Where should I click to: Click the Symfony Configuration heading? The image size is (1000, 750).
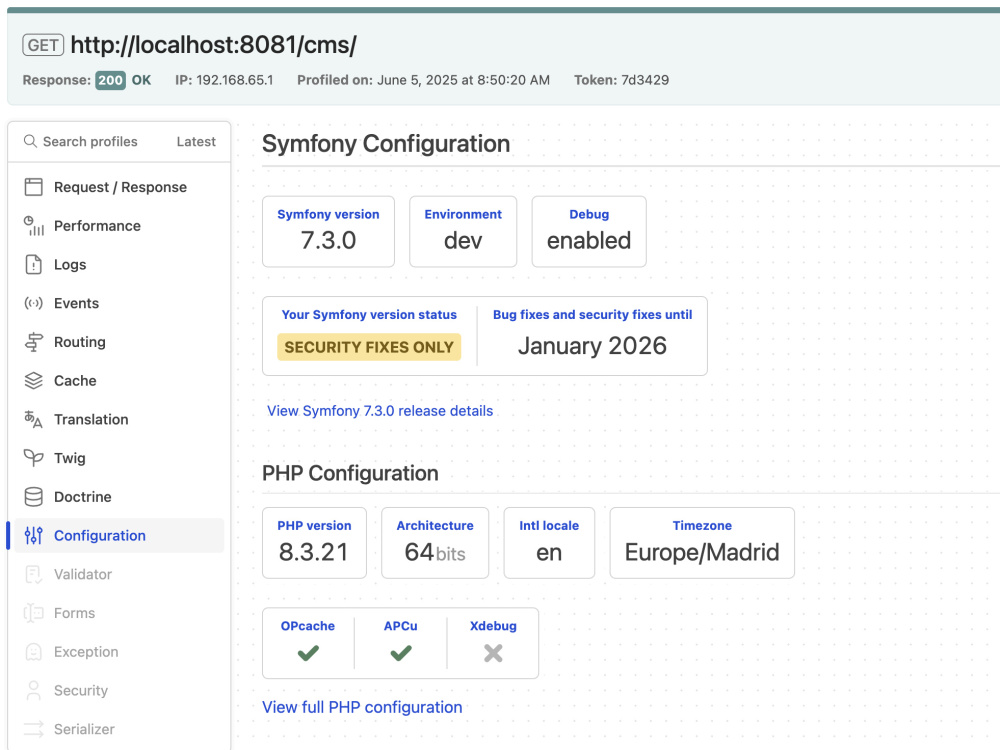[386, 143]
